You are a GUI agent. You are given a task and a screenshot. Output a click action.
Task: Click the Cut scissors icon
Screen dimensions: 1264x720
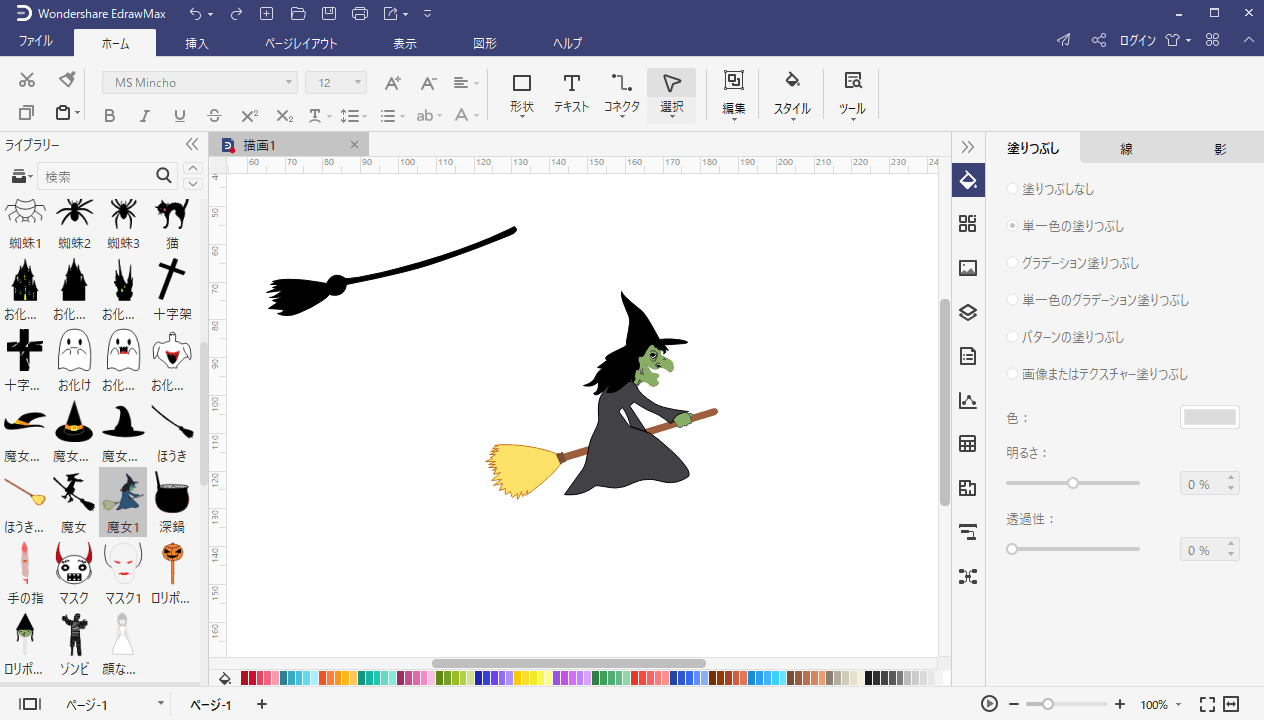coord(27,81)
